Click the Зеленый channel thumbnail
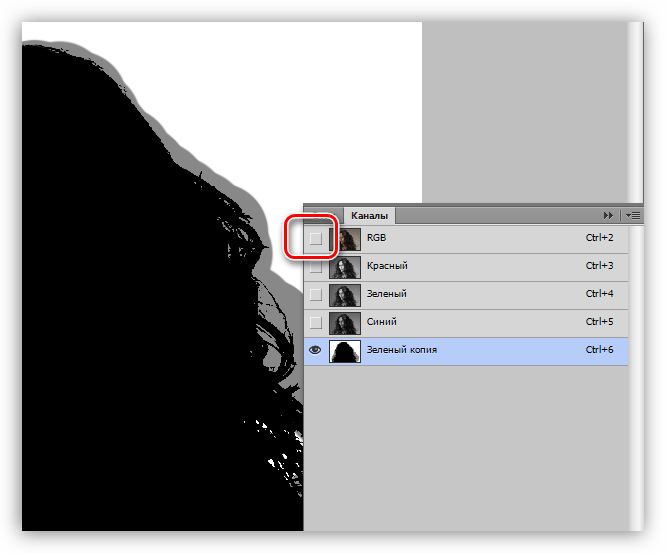 click(346, 295)
